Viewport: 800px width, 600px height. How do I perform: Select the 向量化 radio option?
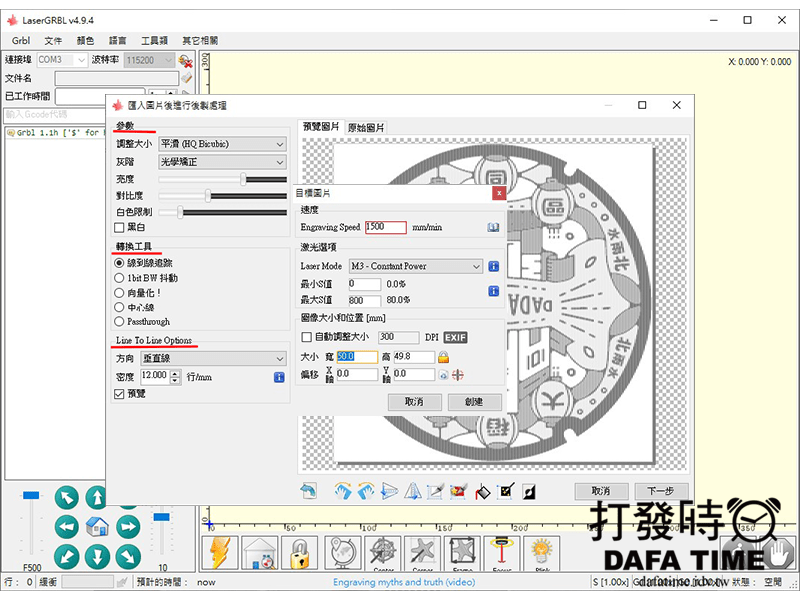click(x=119, y=293)
